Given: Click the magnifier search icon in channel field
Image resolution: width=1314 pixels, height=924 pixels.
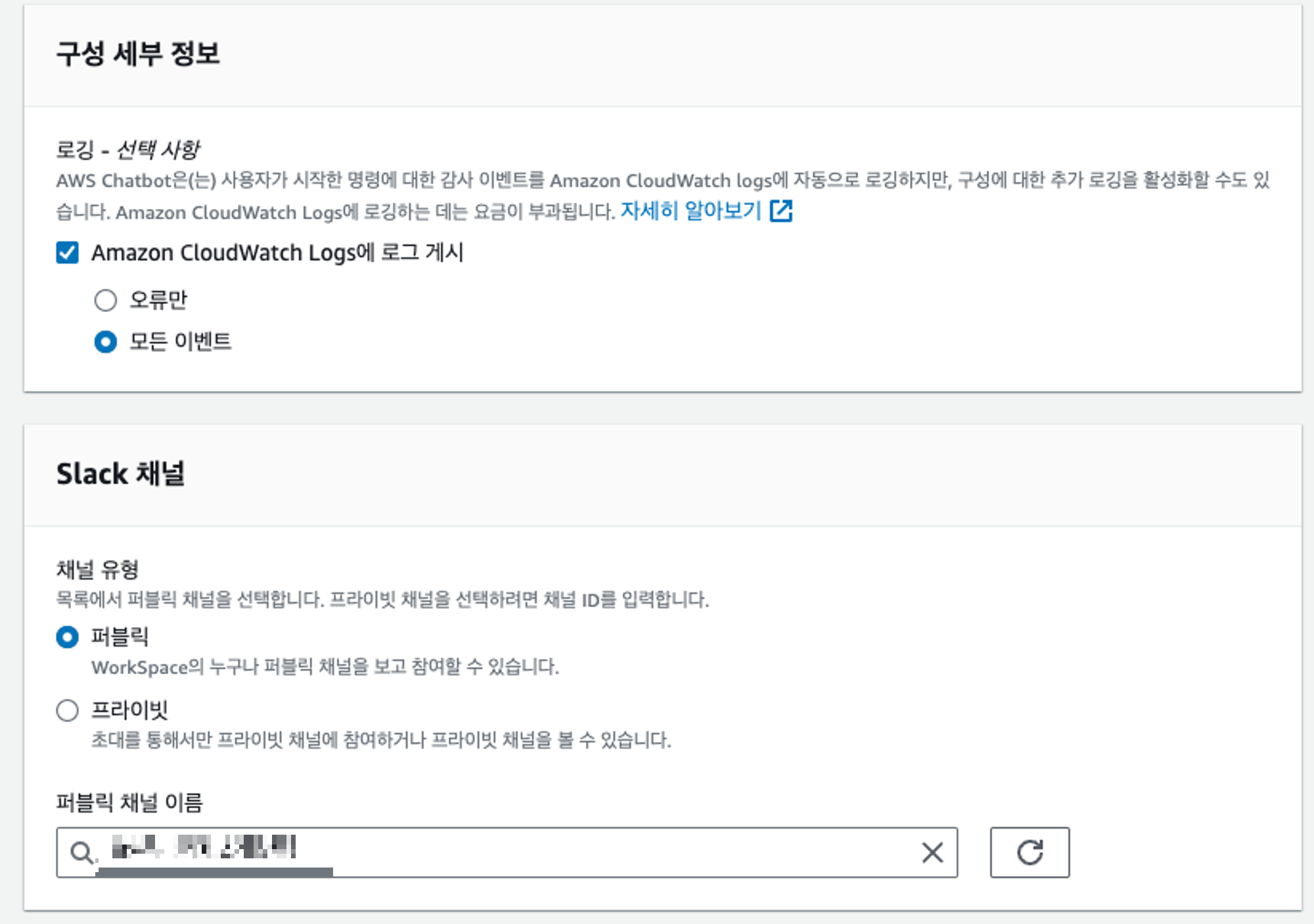Looking at the screenshot, I should (81, 852).
